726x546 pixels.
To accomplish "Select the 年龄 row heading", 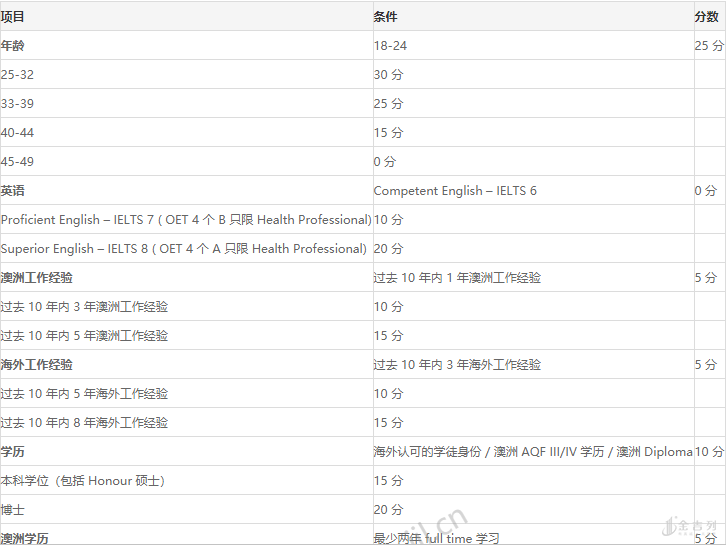I will [13, 46].
